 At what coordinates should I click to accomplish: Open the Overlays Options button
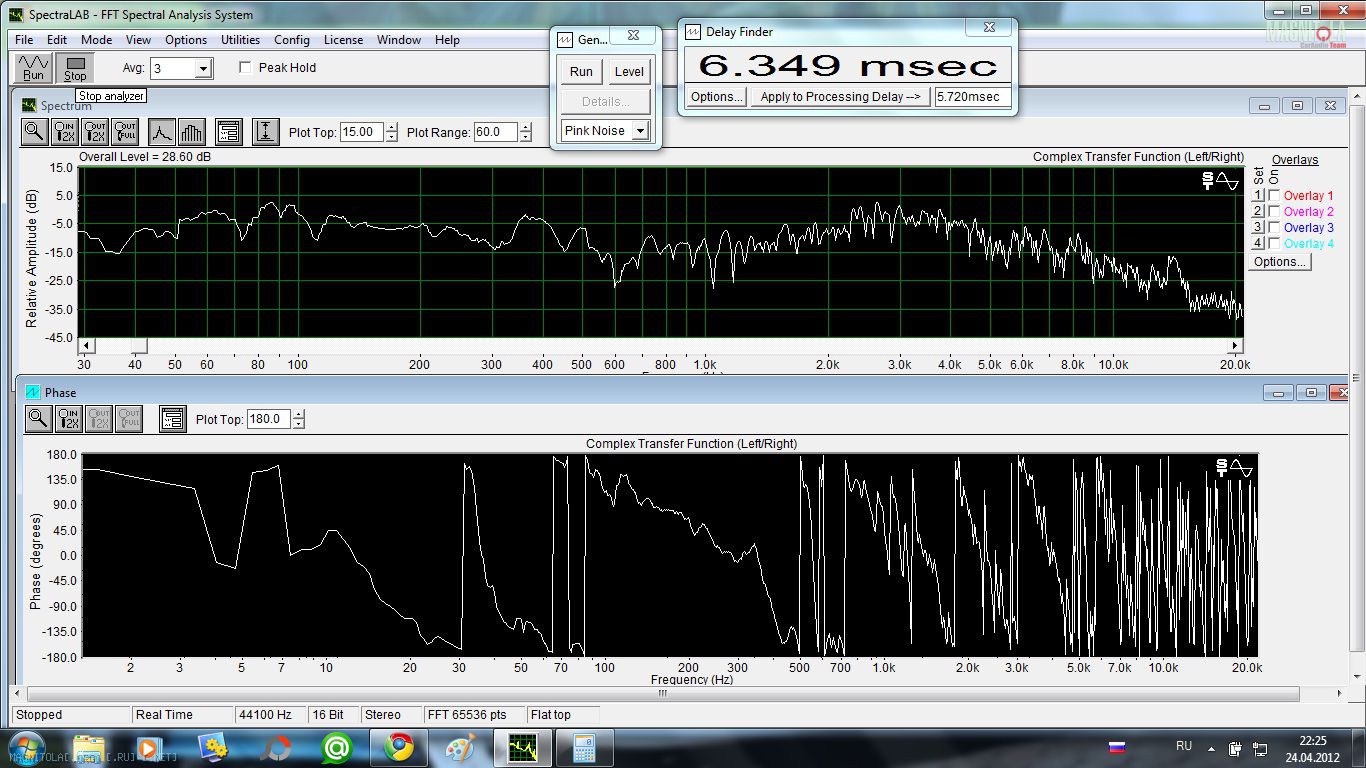pyautogui.click(x=1280, y=262)
